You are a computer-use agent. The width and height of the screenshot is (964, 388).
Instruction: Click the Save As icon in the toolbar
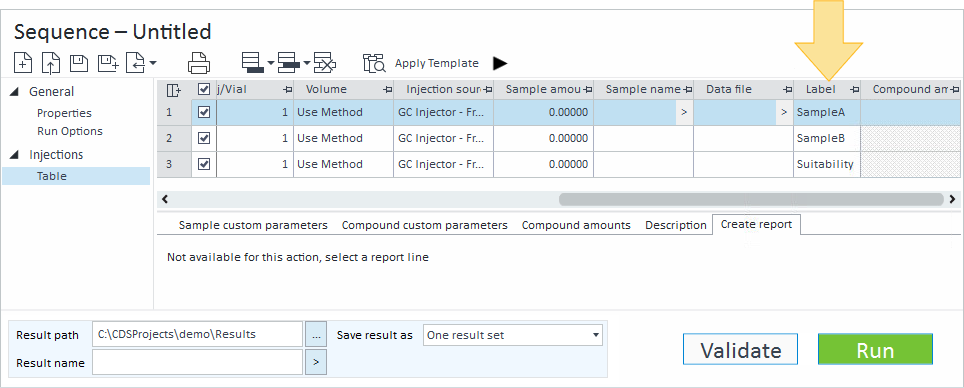(108, 63)
